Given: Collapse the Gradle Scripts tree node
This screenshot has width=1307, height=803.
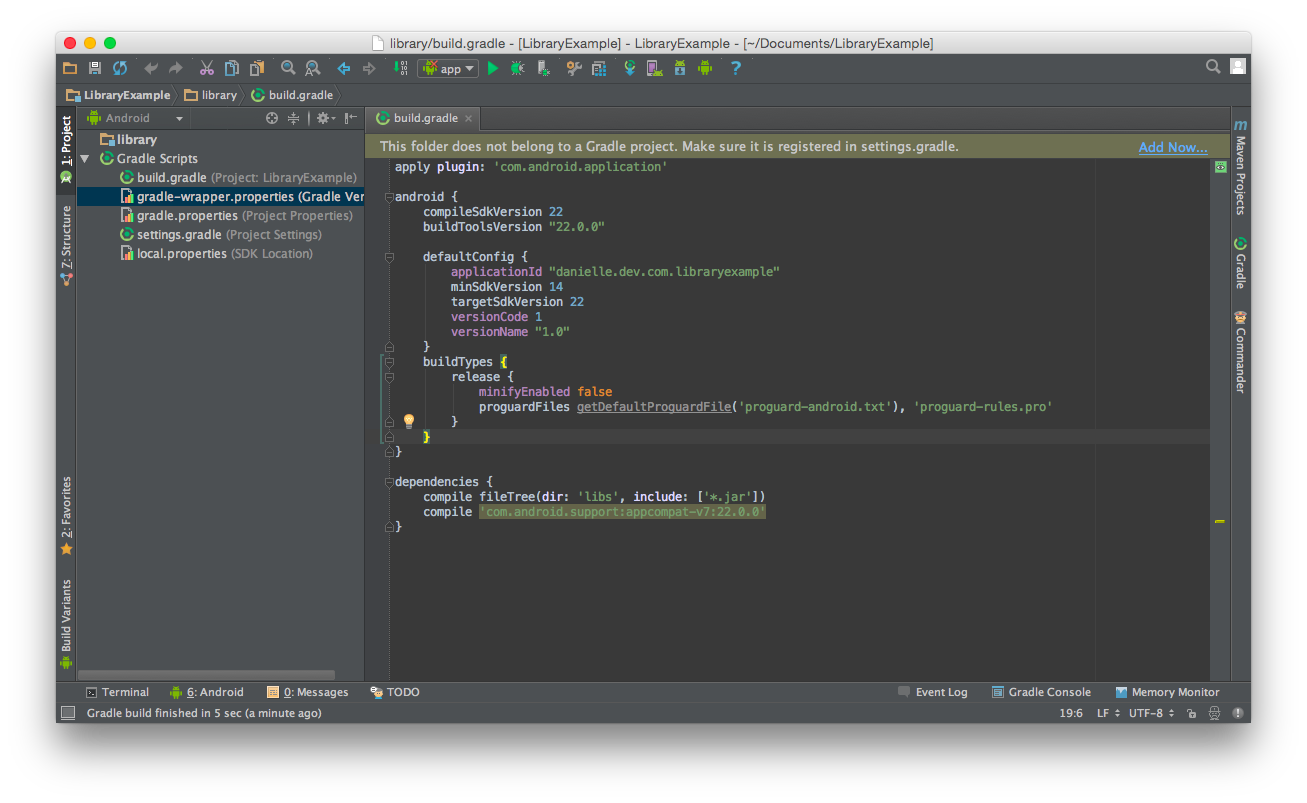Looking at the screenshot, I should coord(85,159).
